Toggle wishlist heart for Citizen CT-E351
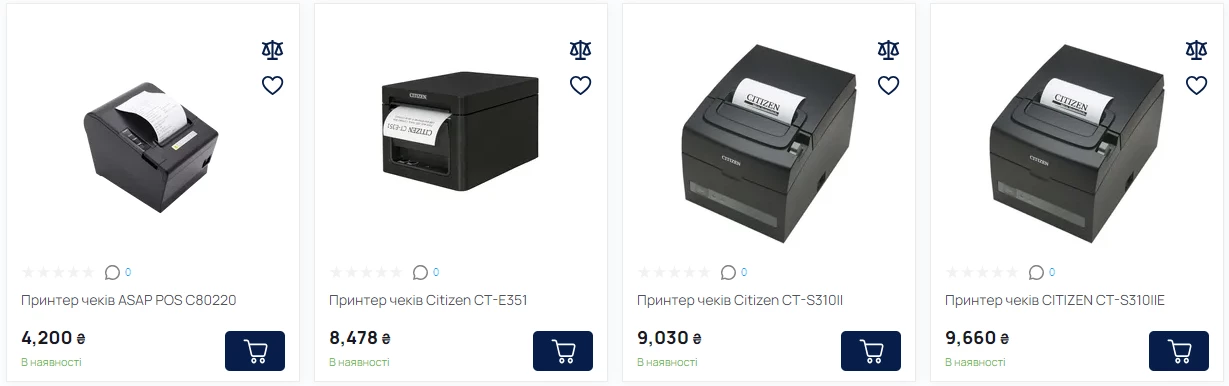The height and width of the screenshot is (386, 1229). pyautogui.click(x=580, y=85)
